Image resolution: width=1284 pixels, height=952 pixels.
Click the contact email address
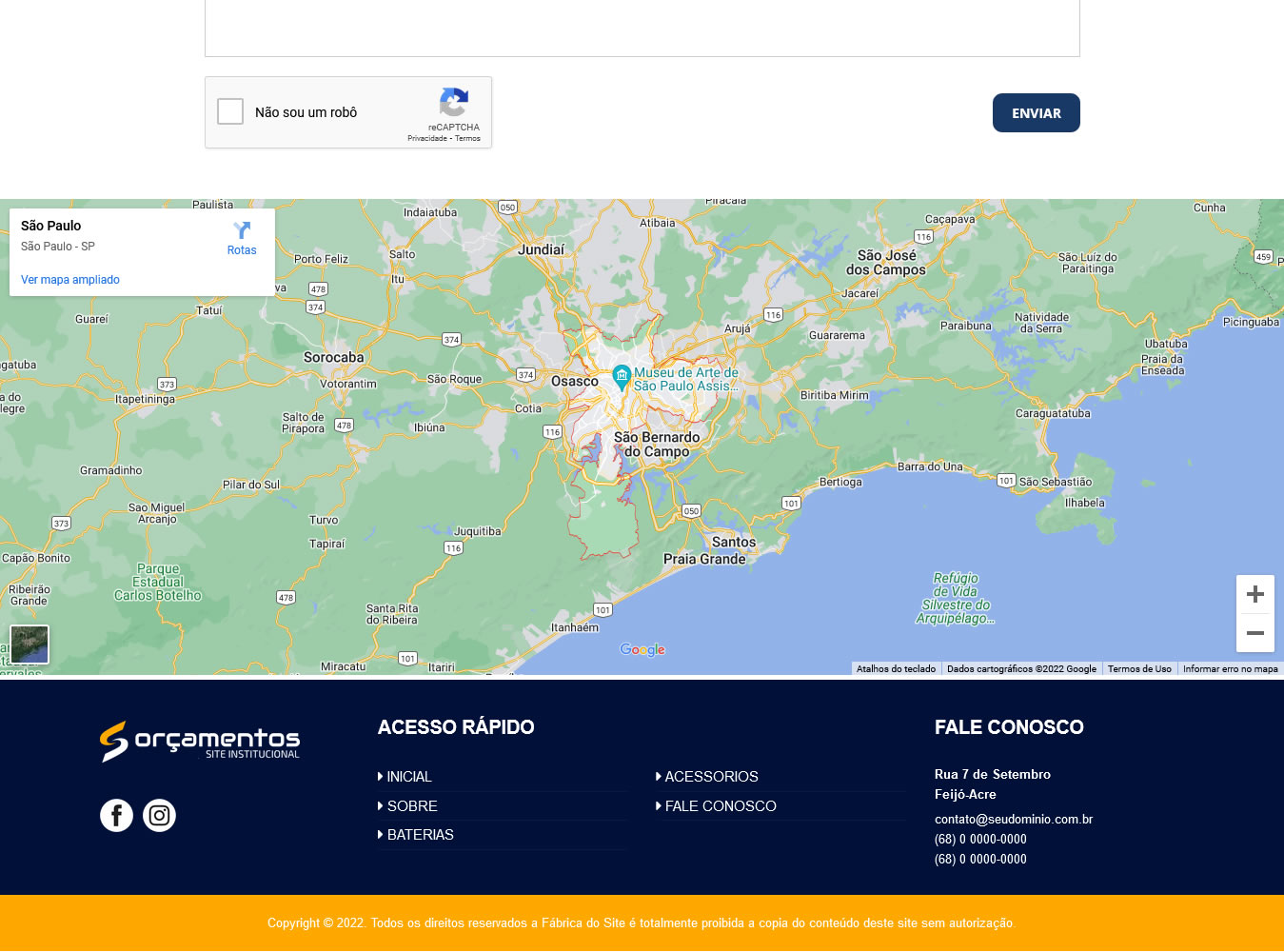pyautogui.click(x=1014, y=820)
